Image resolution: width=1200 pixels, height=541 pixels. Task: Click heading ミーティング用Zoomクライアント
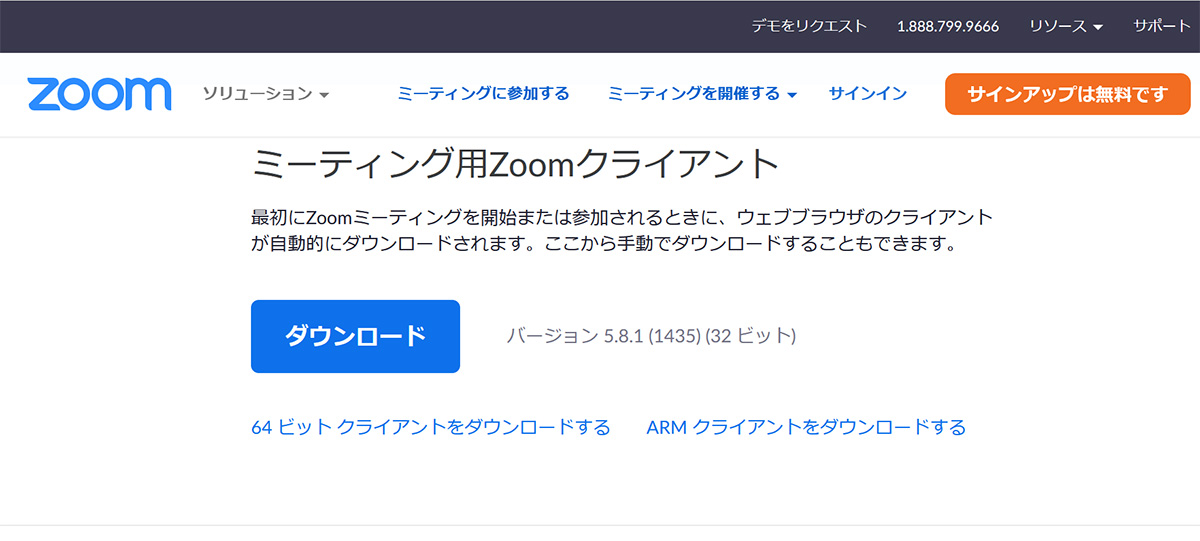(x=515, y=163)
